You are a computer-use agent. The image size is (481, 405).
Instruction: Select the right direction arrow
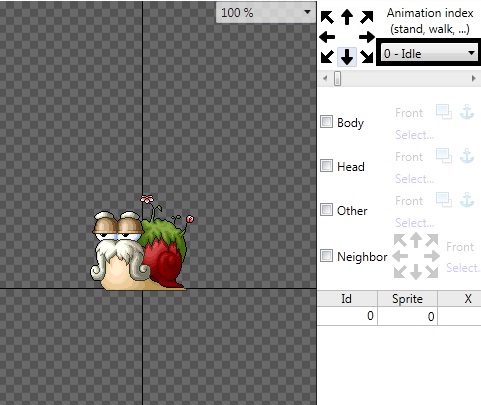pyautogui.click(x=367, y=37)
